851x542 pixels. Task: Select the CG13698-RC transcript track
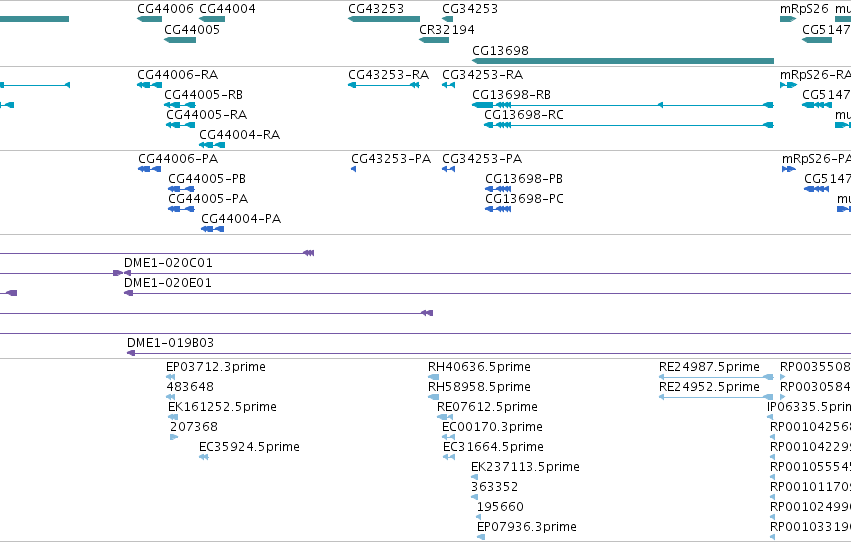(628, 125)
